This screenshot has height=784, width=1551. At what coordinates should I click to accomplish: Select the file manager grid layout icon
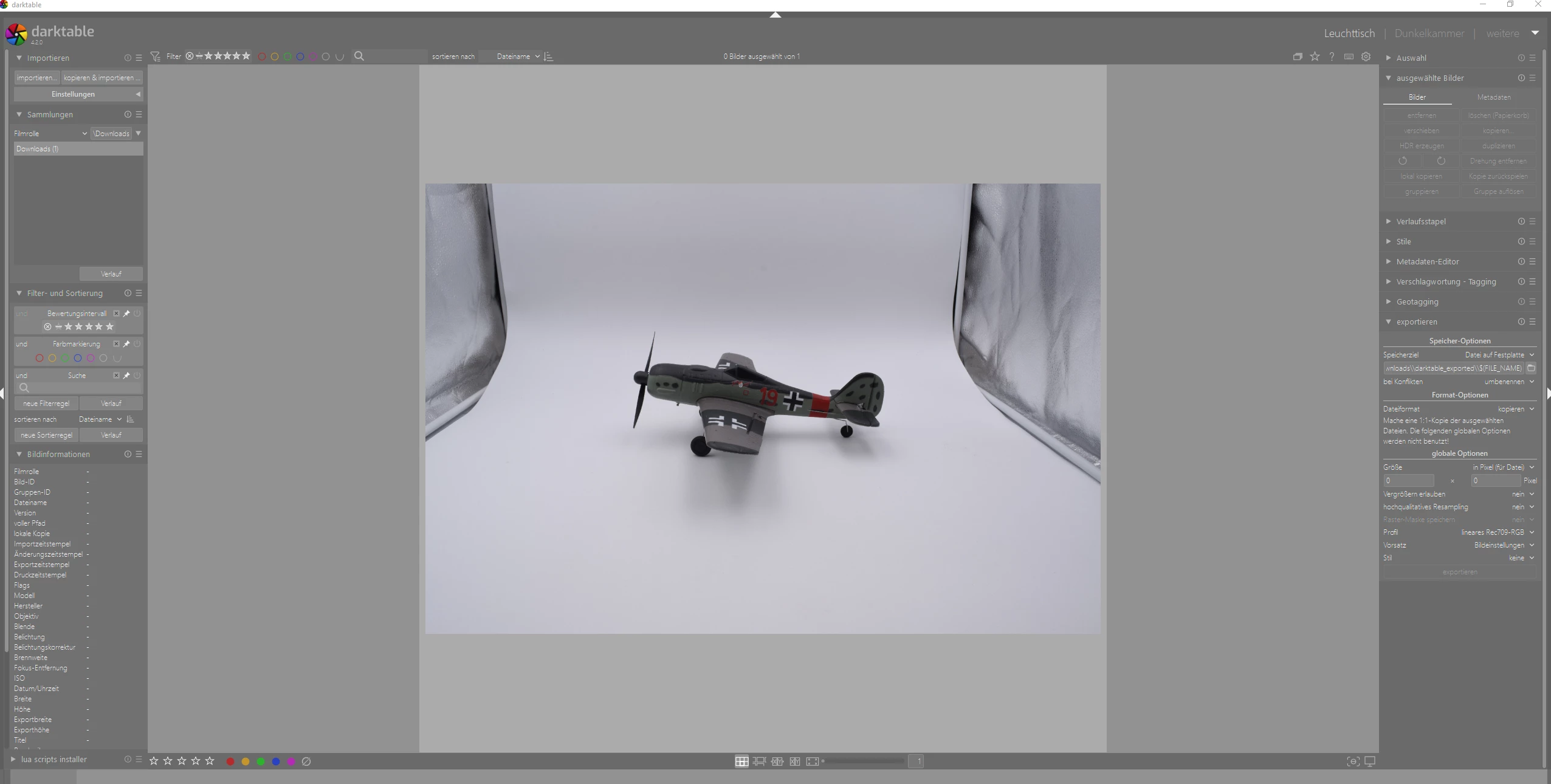(741, 762)
